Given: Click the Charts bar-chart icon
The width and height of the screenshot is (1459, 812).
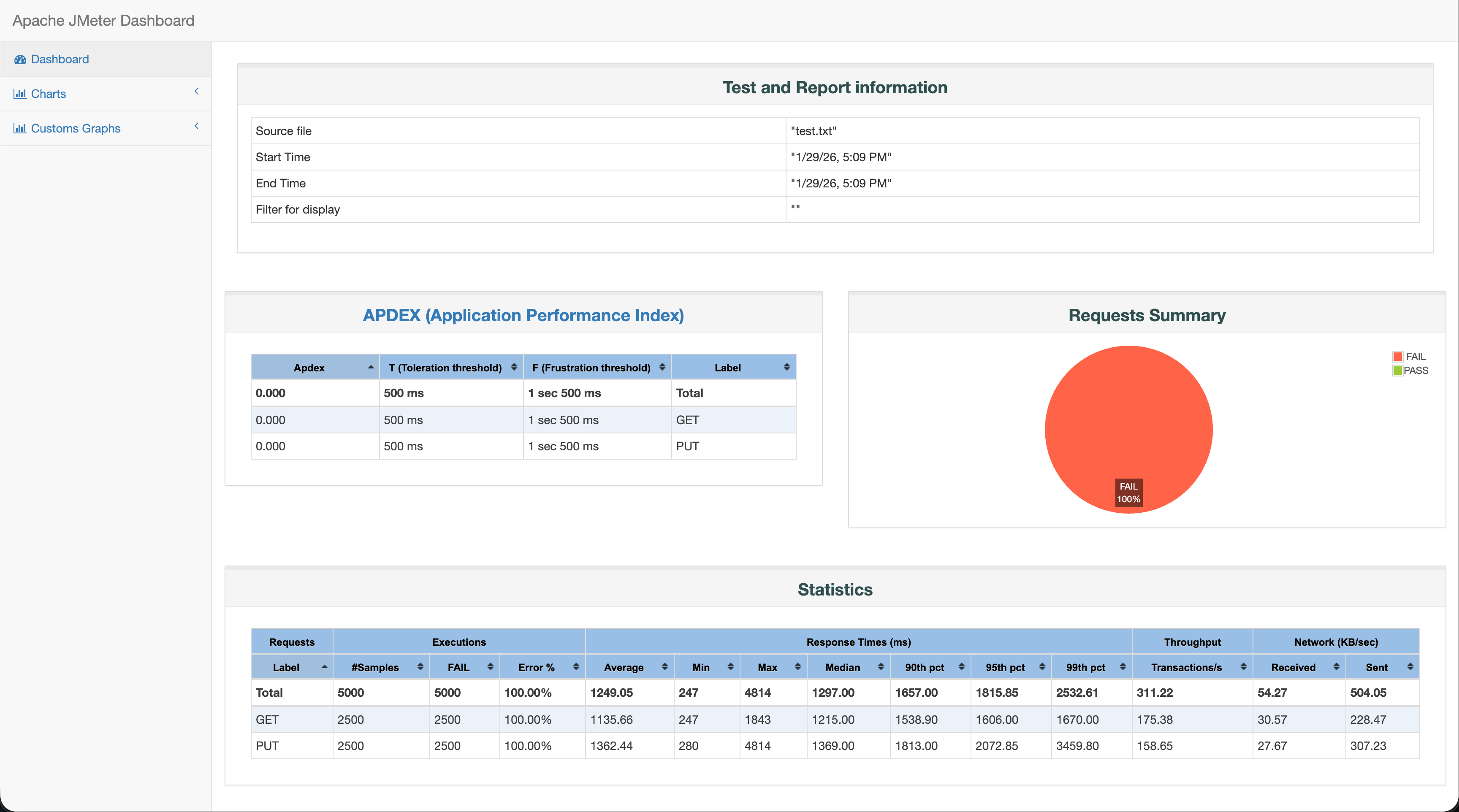Looking at the screenshot, I should [20, 94].
